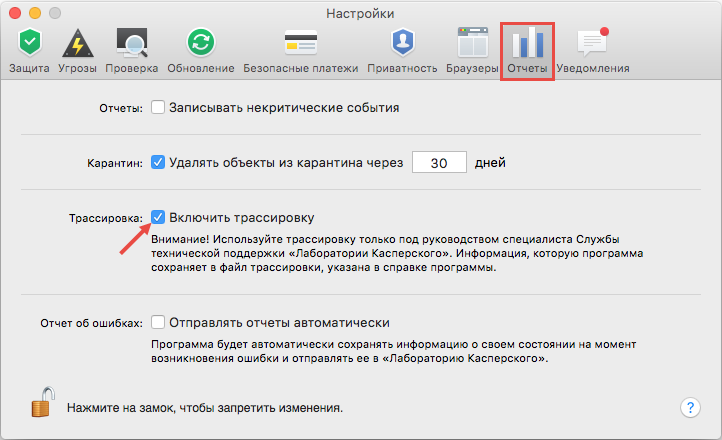
Task: Open the Защита settings tab
Action: 29,51
